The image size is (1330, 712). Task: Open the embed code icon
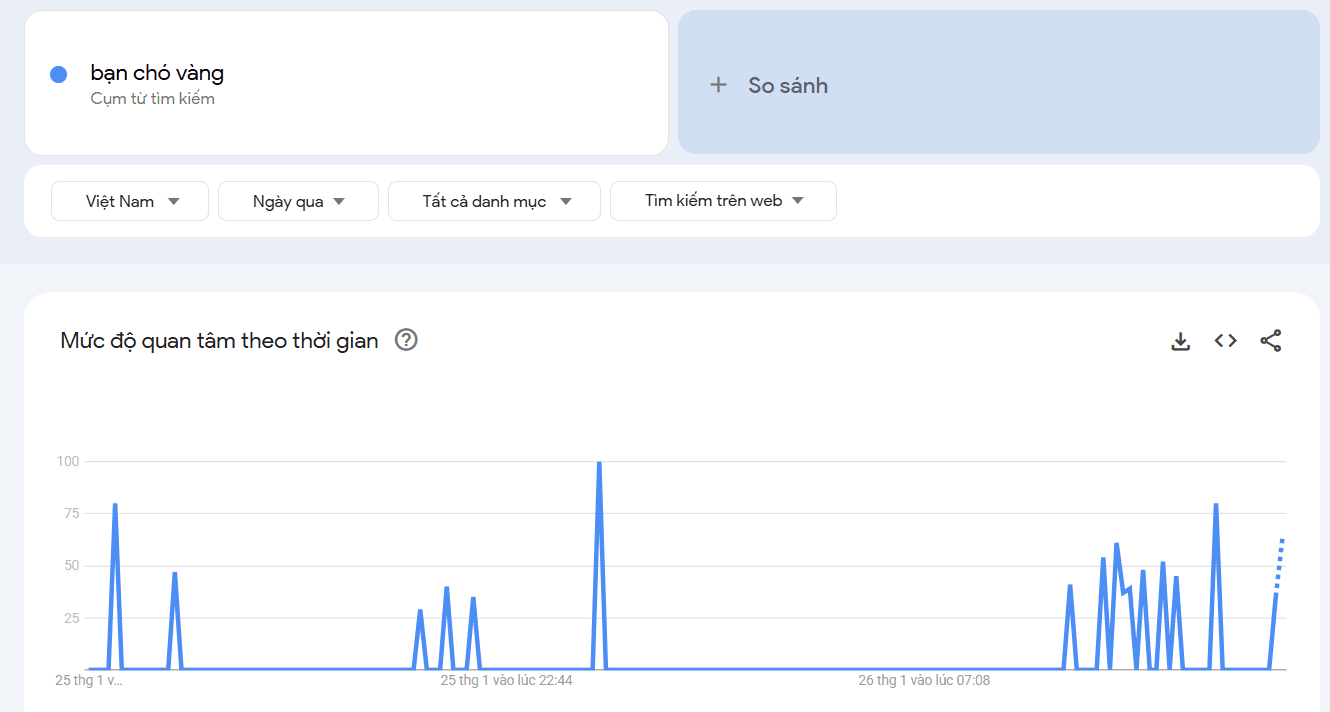1226,341
